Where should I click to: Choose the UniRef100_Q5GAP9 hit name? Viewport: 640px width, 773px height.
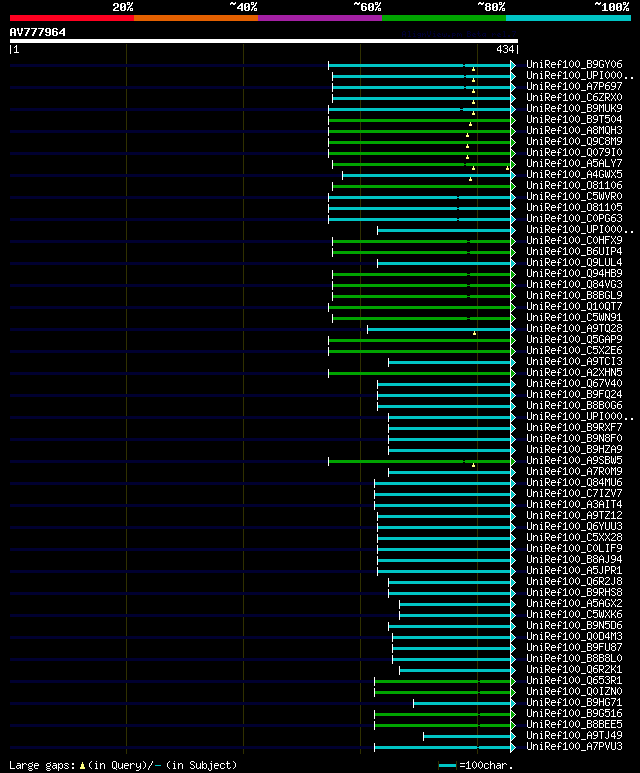pos(574,340)
